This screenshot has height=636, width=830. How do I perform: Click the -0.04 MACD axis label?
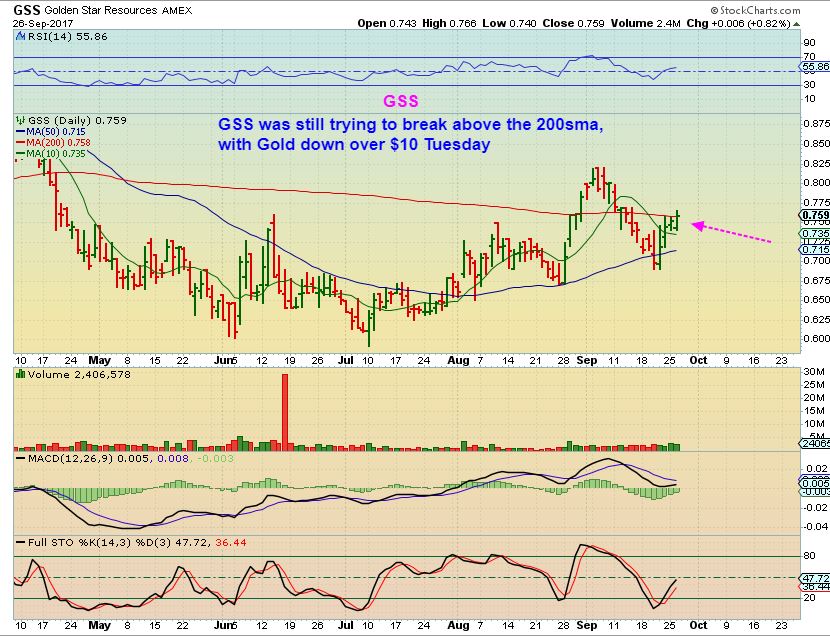point(816,526)
